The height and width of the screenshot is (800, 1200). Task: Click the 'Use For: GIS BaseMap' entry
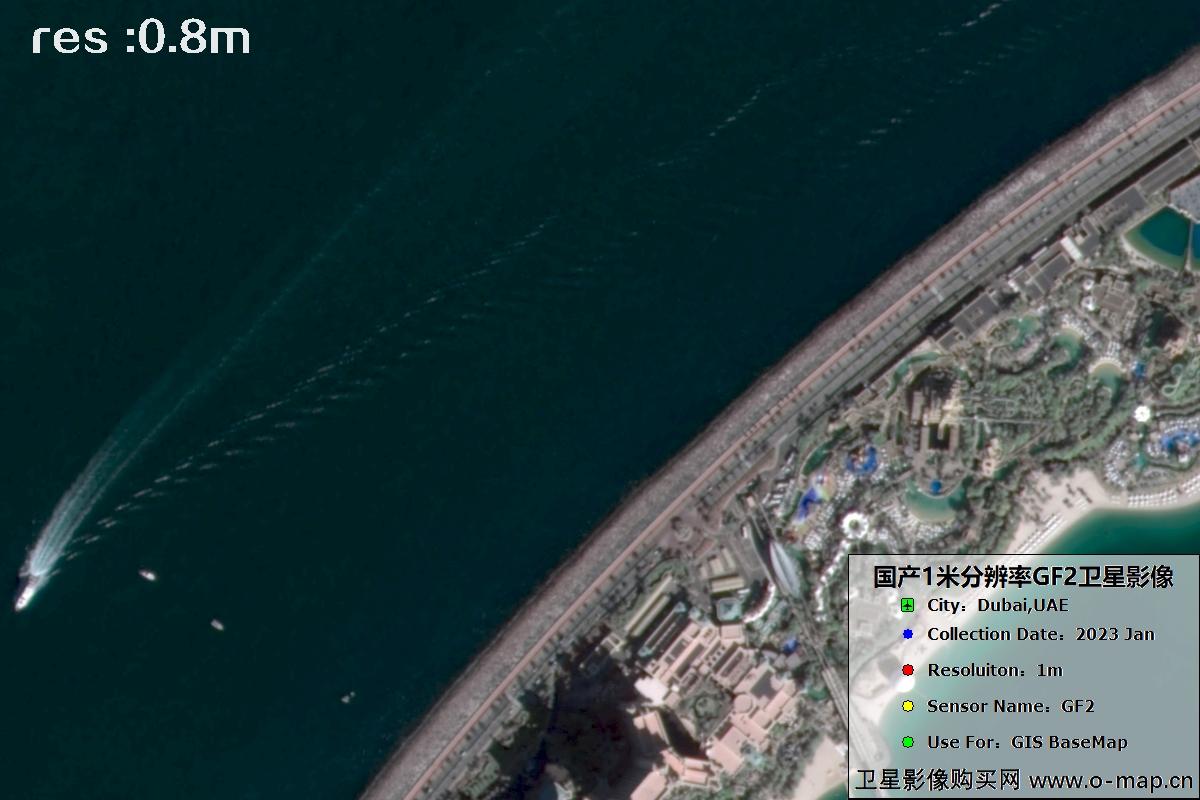click(x=1027, y=742)
